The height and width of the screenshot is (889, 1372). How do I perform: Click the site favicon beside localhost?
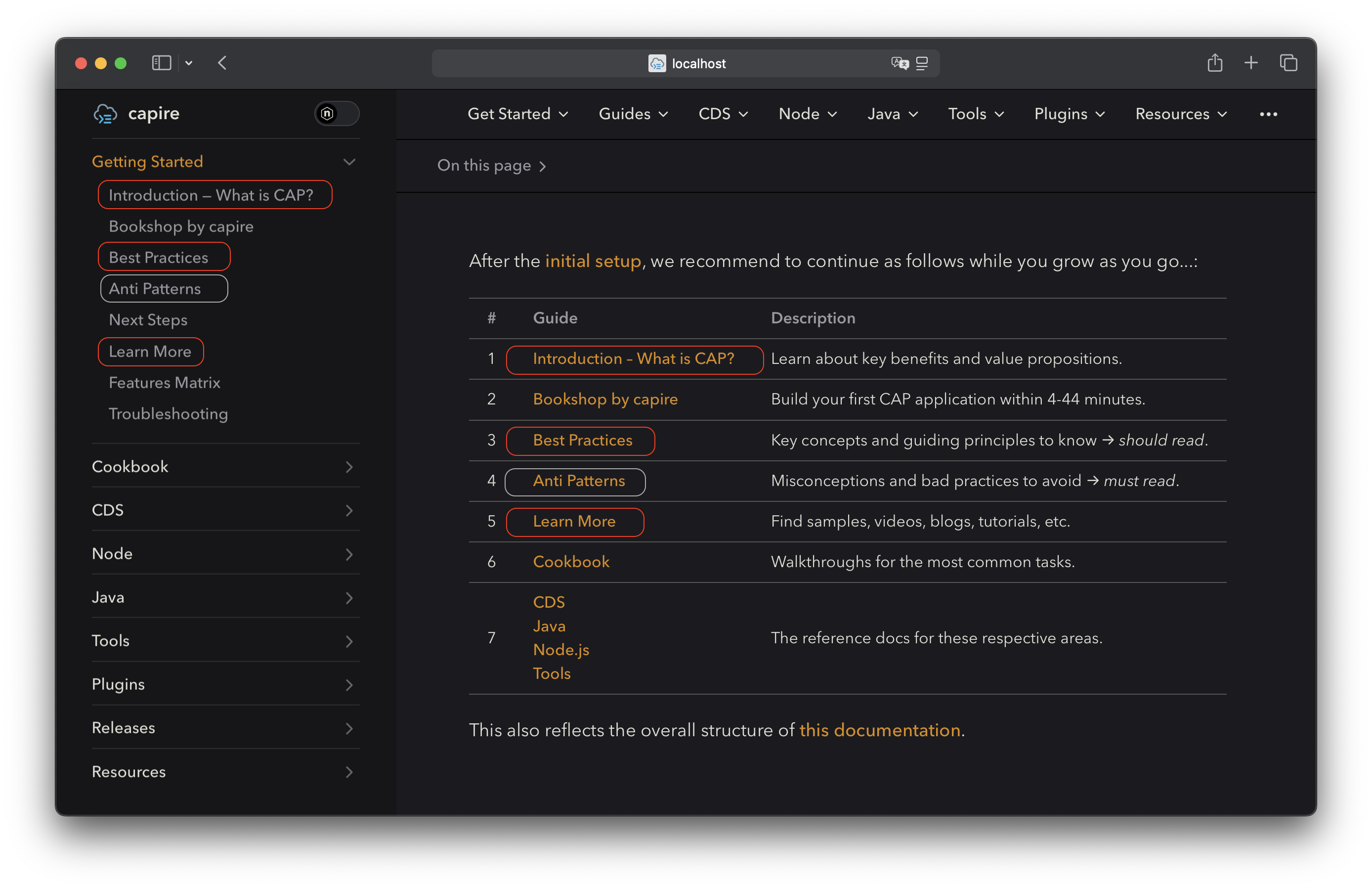tap(657, 63)
